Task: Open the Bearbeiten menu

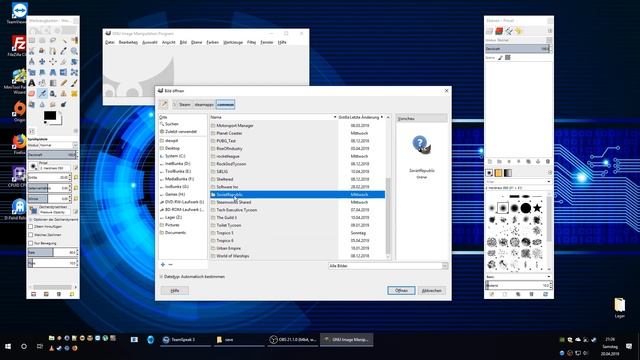Action: click(128, 42)
